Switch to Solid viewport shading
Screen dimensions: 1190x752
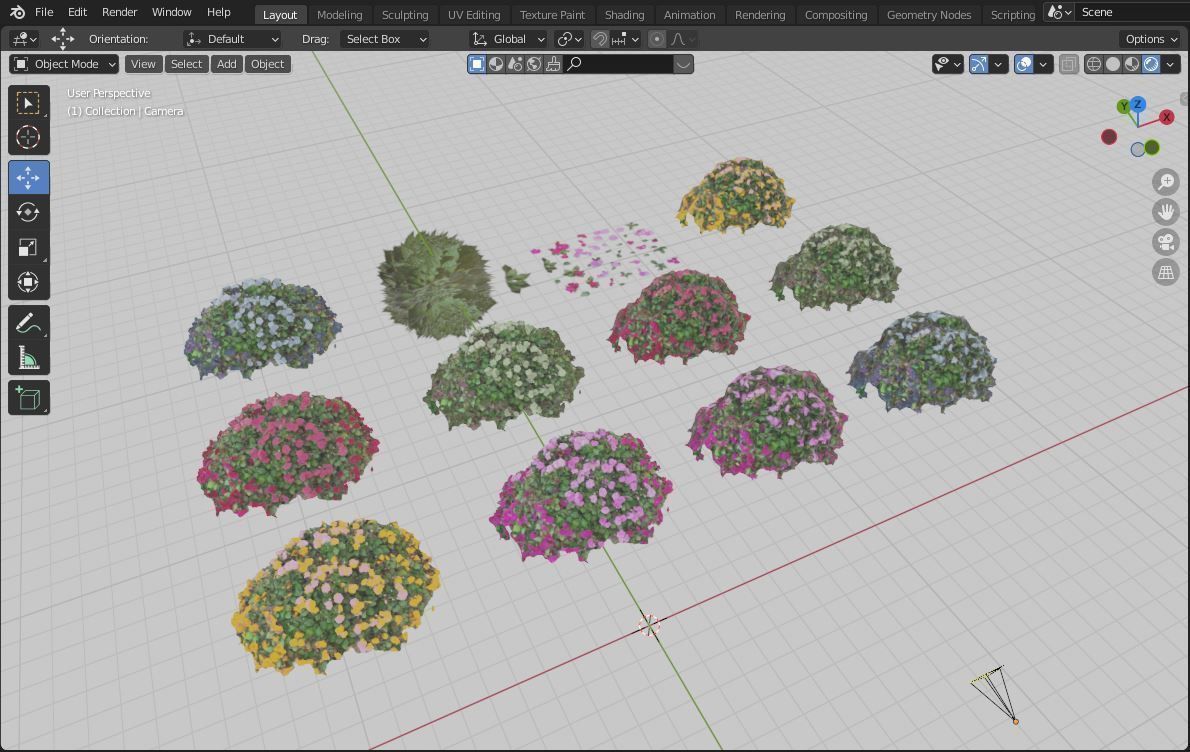click(x=1113, y=65)
